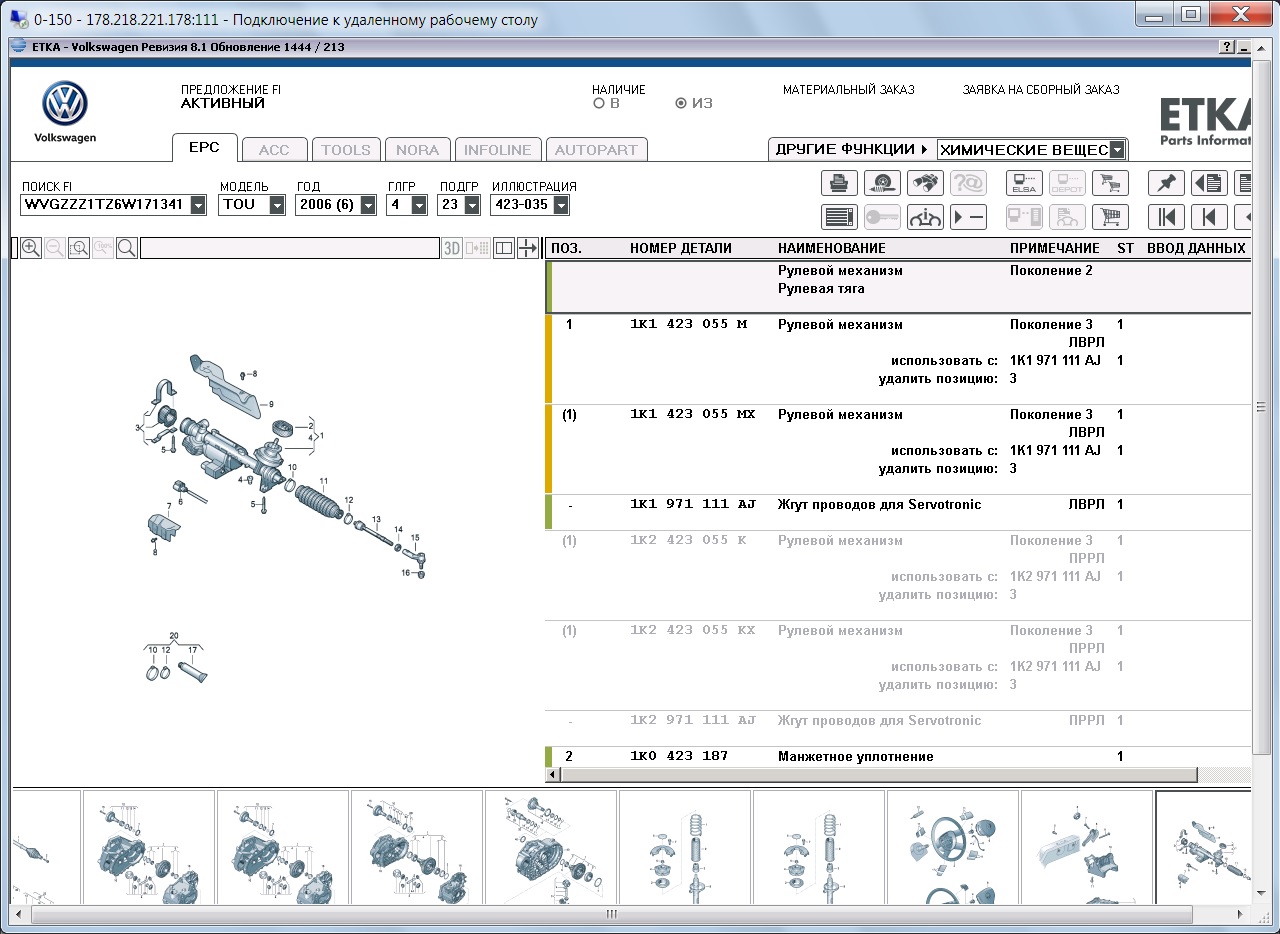This screenshot has height=934, width=1280.
Task: Zoom in on the illustration
Action: (31, 248)
